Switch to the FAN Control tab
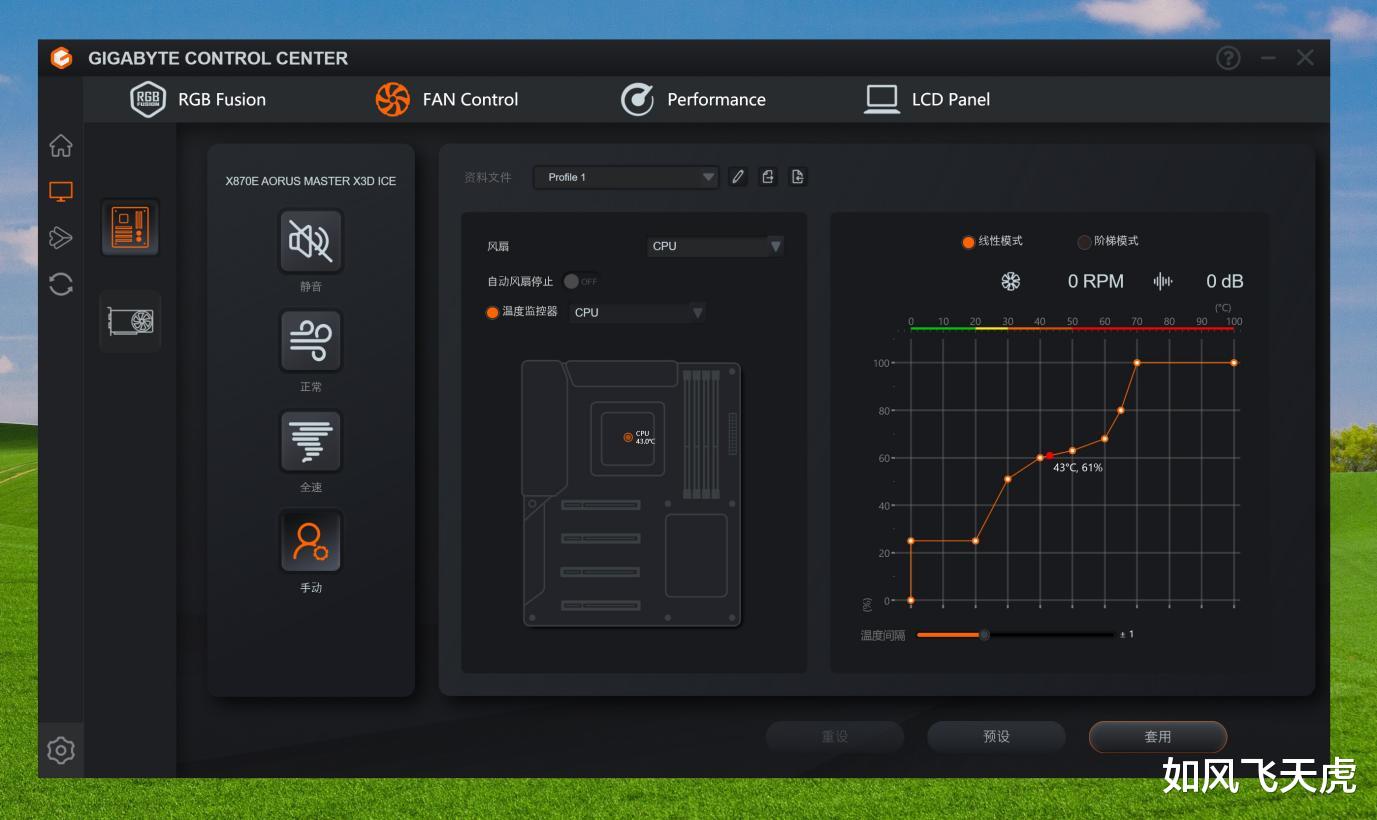Image resolution: width=1377 pixels, height=820 pixels. pos(447,99)
